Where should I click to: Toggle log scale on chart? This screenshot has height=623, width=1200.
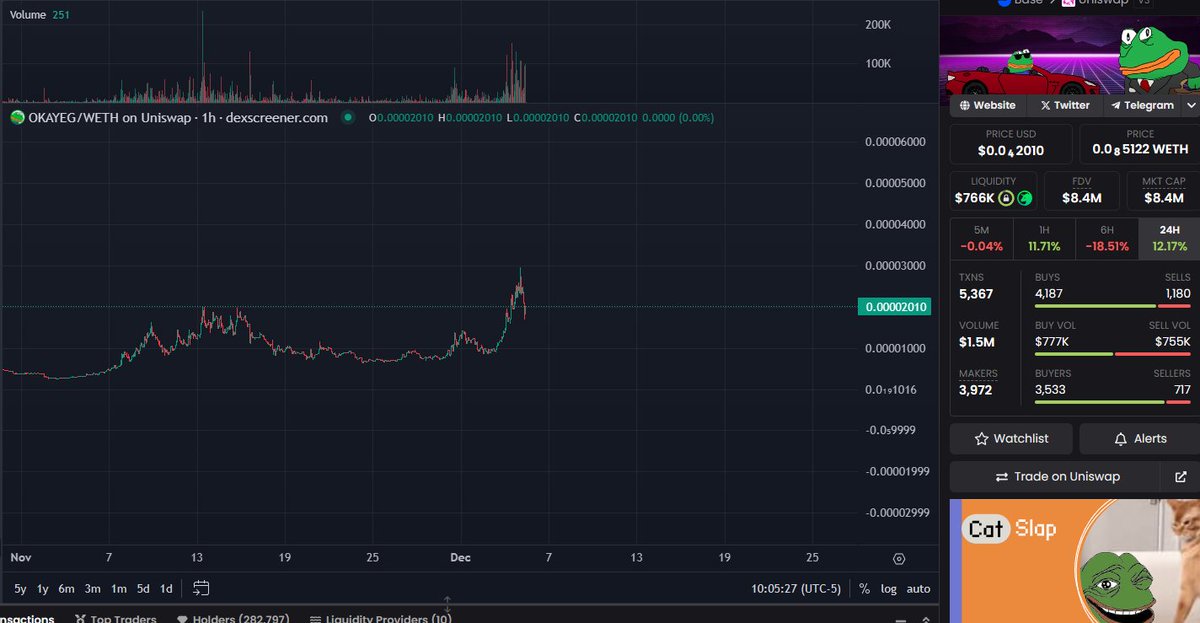click(888, 589)
